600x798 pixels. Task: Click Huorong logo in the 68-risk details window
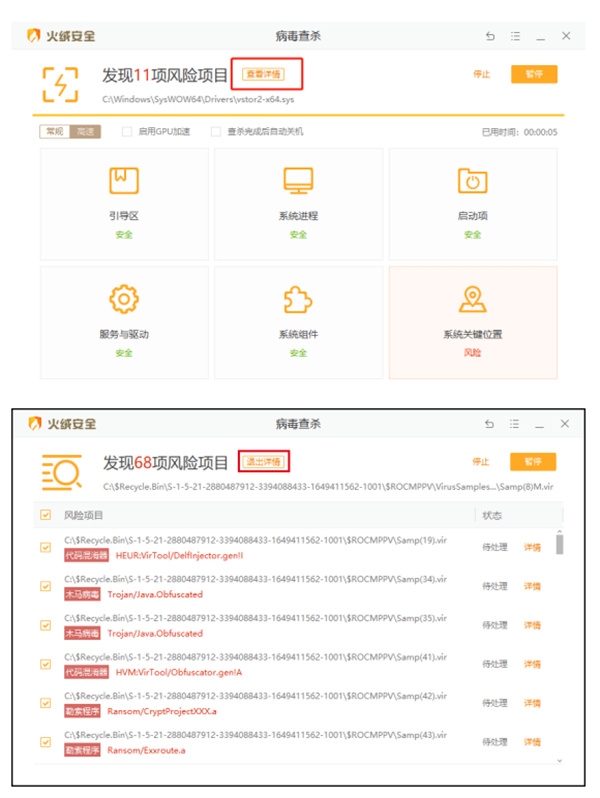(x=35, y=423)
